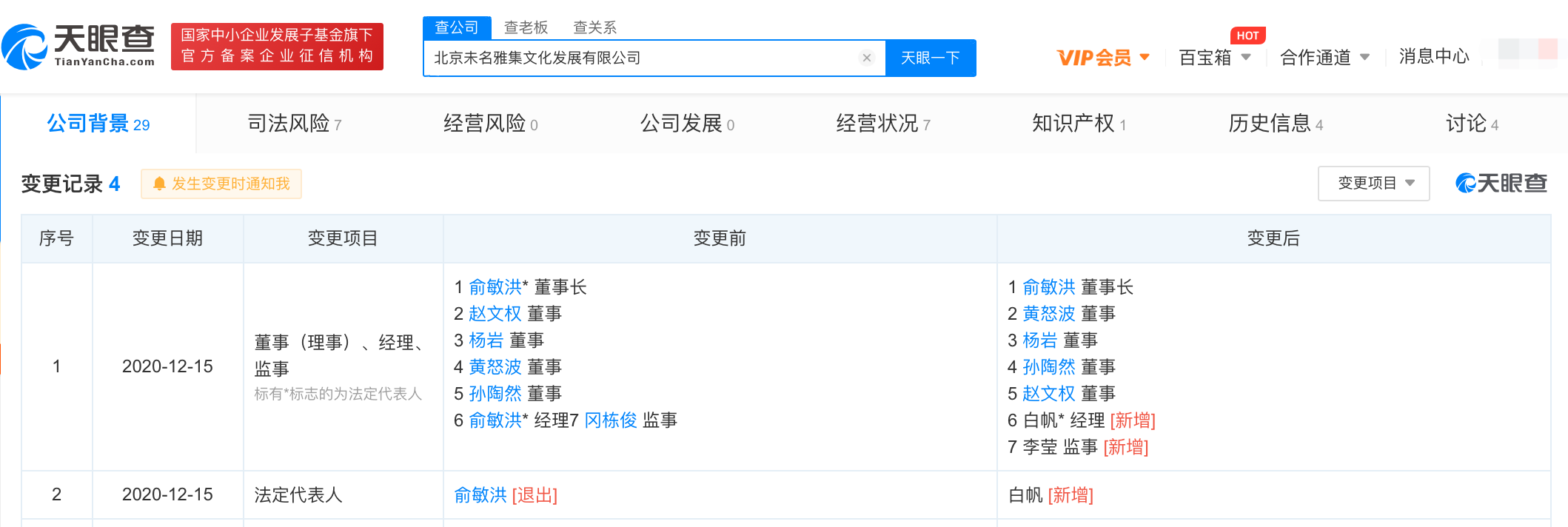
Task: Click the TianYanCha logo icon
Action: point(25,47)
